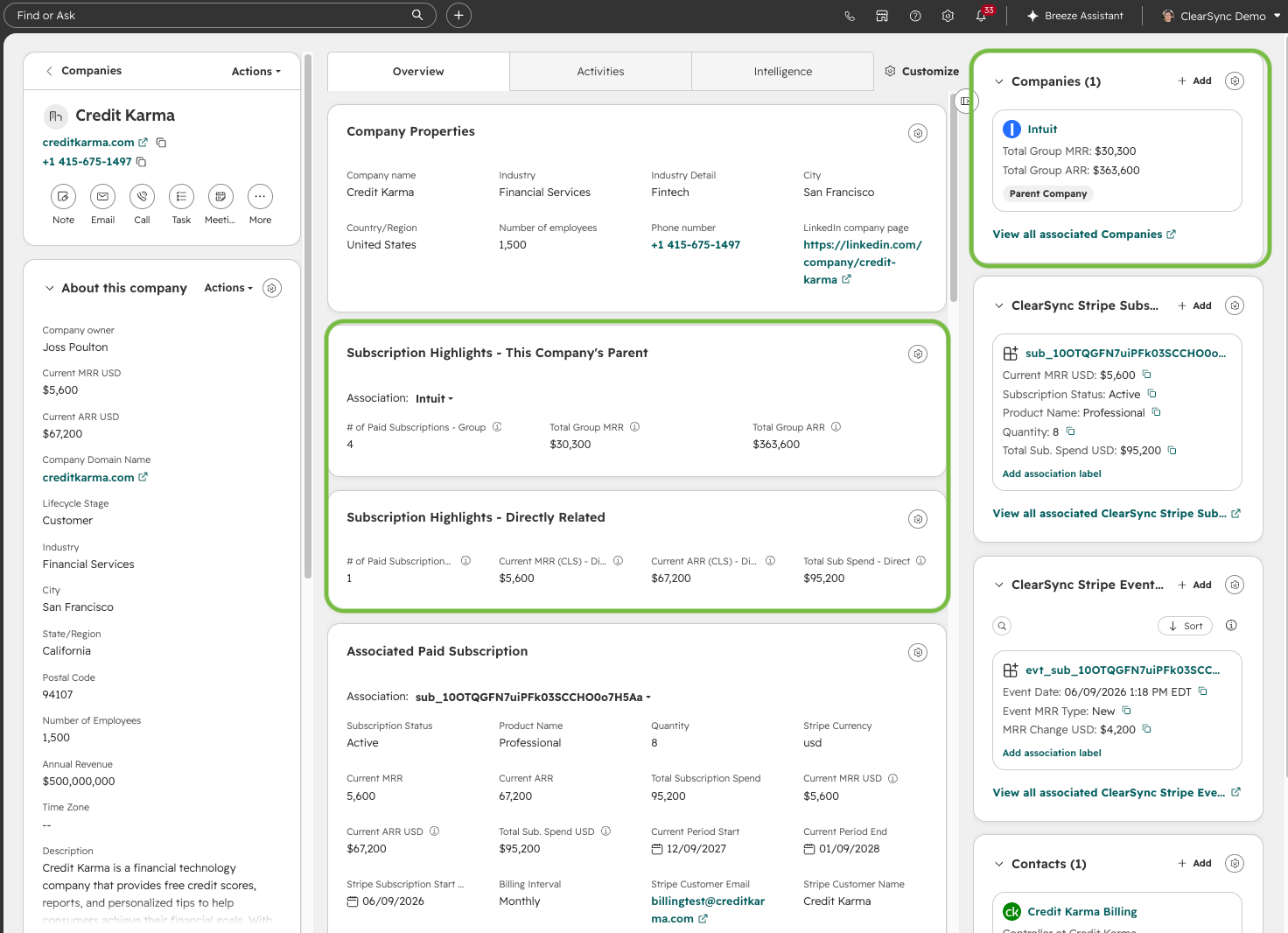Open the Credit Karma Billing contact

1081,912
